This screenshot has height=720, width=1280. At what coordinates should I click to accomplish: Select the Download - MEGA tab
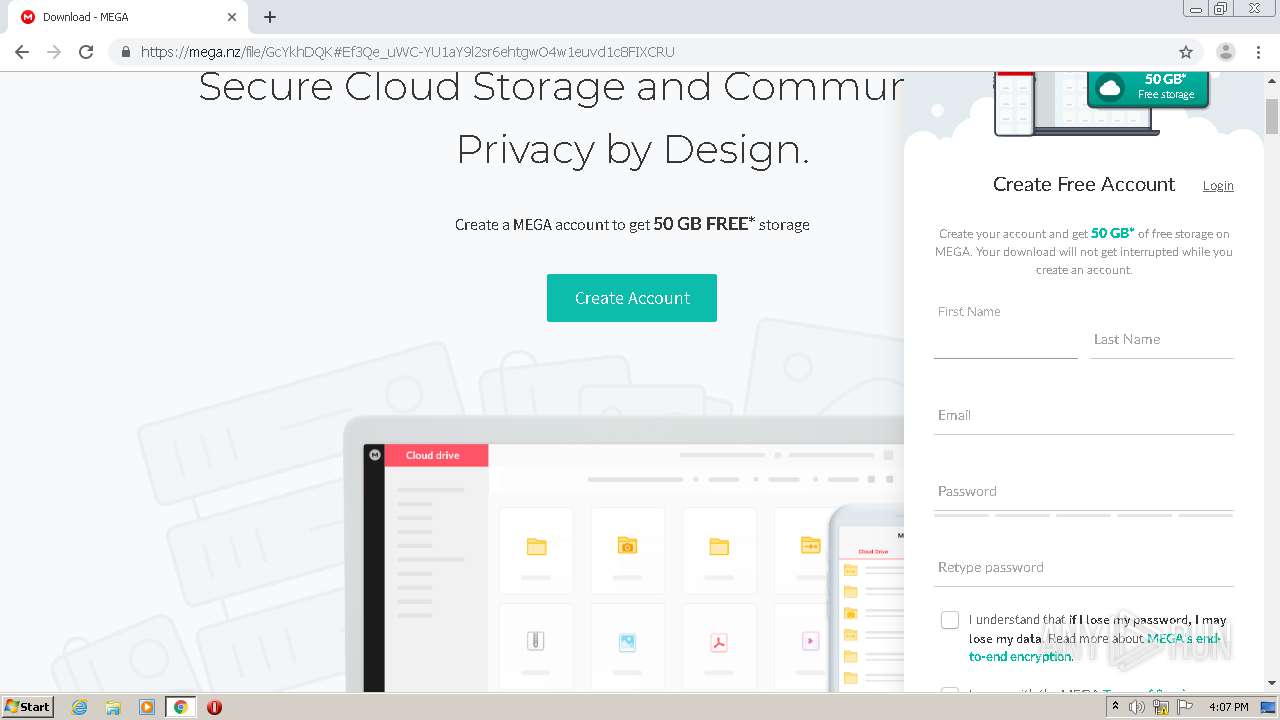tap(127, 17)
